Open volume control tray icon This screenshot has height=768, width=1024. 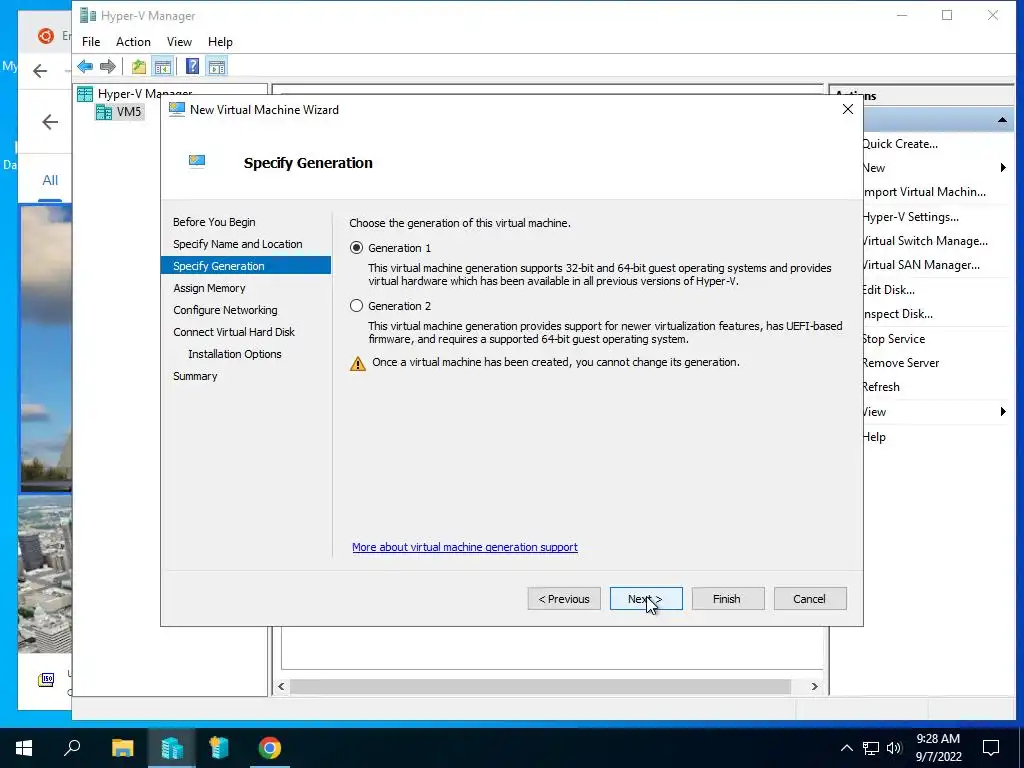(x=894, y=748)
